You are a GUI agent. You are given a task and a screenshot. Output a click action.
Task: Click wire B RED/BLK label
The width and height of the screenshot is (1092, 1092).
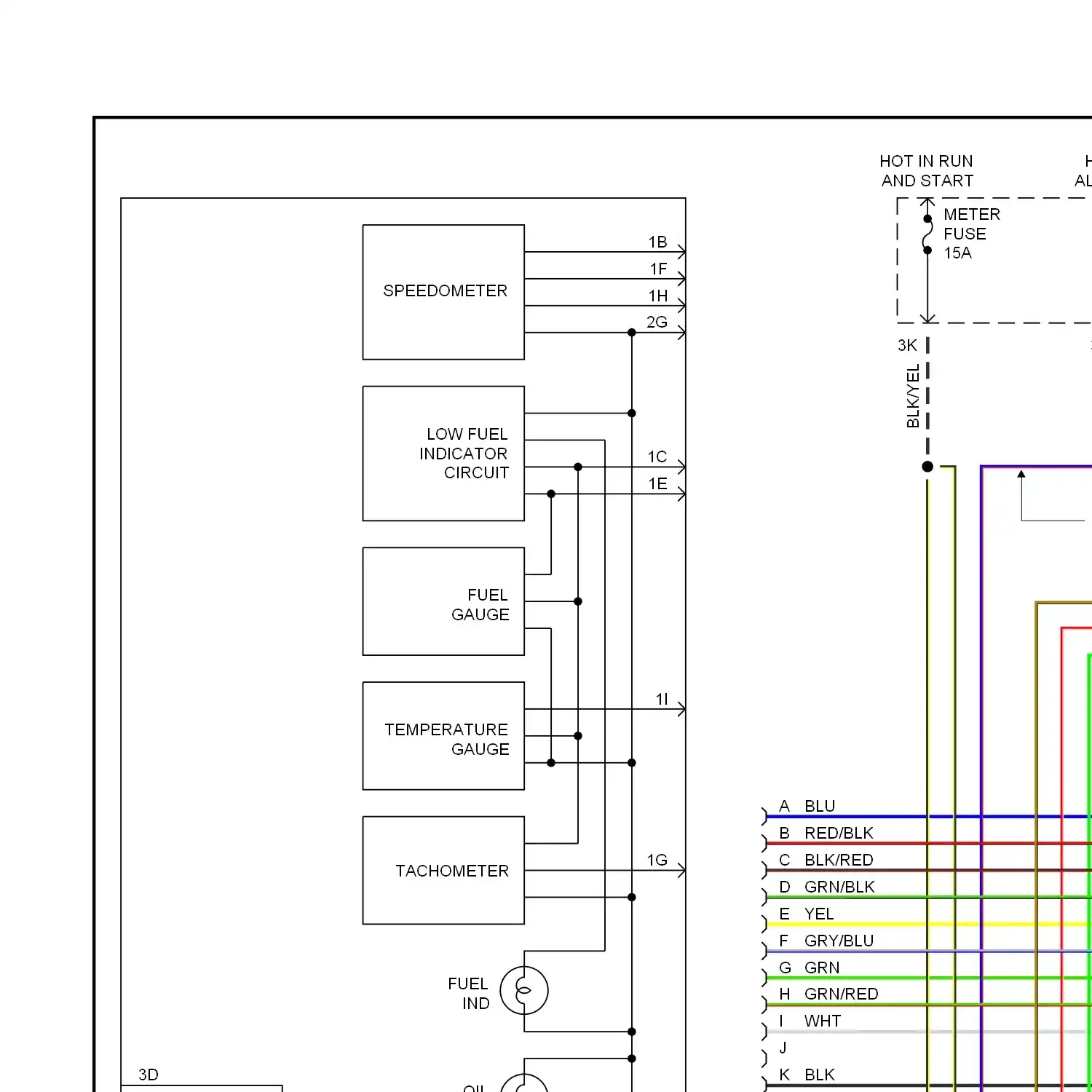pos(826,833)
